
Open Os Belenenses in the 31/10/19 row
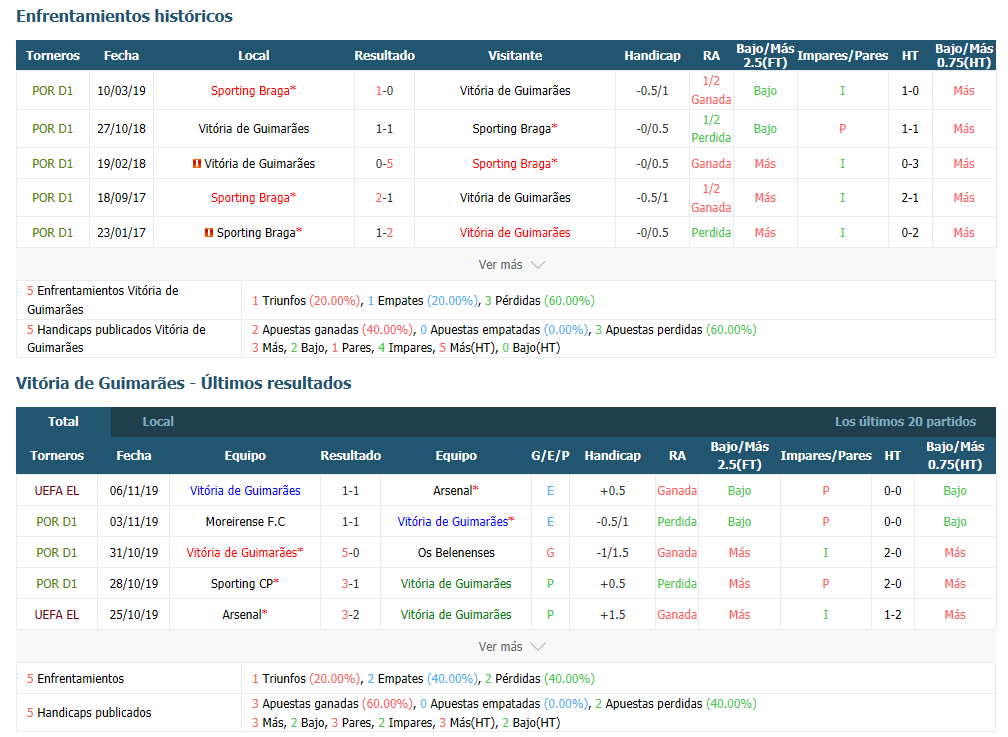point(456,552)
